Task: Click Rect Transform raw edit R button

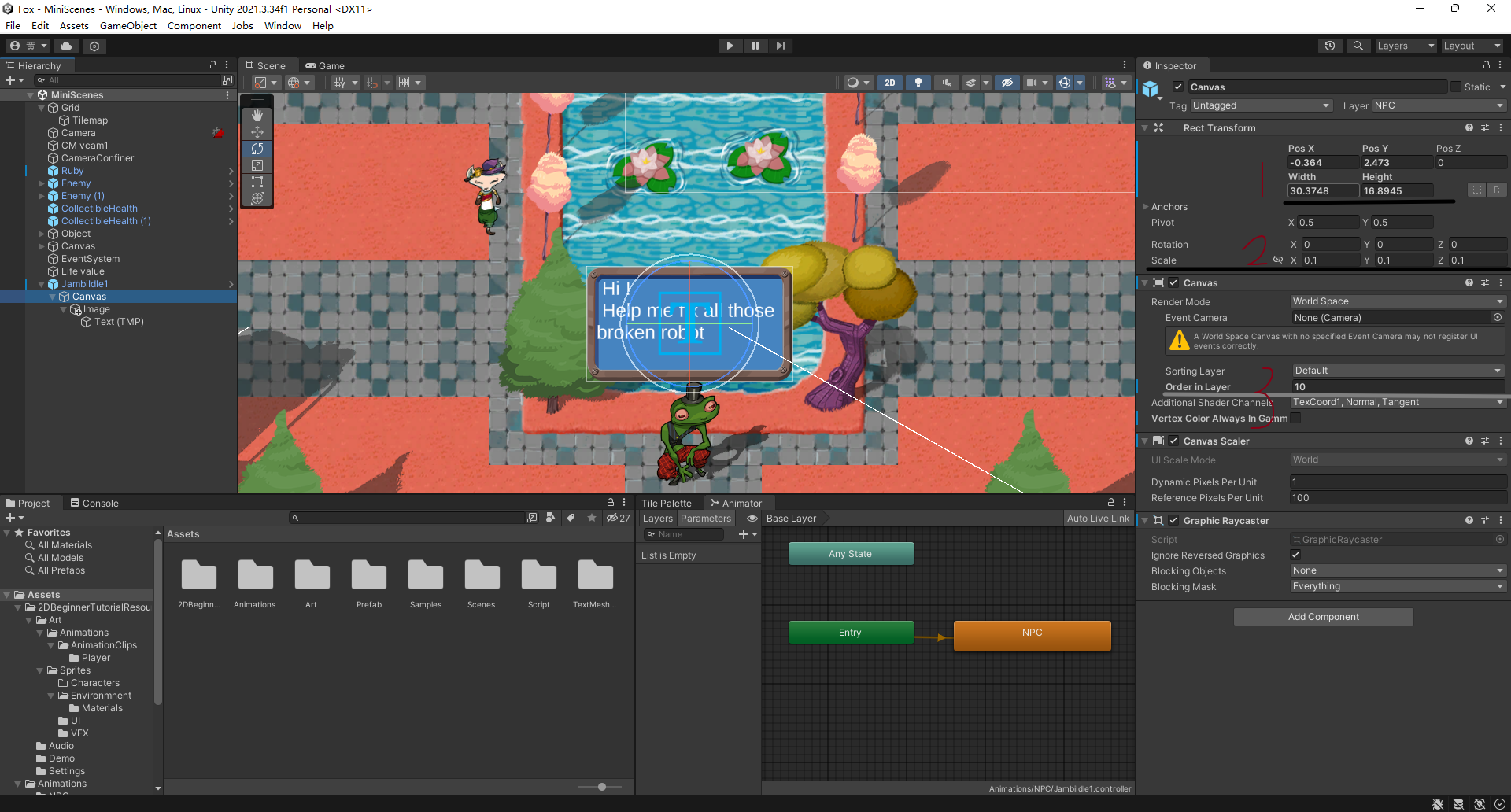Action: coord(1496,190)
